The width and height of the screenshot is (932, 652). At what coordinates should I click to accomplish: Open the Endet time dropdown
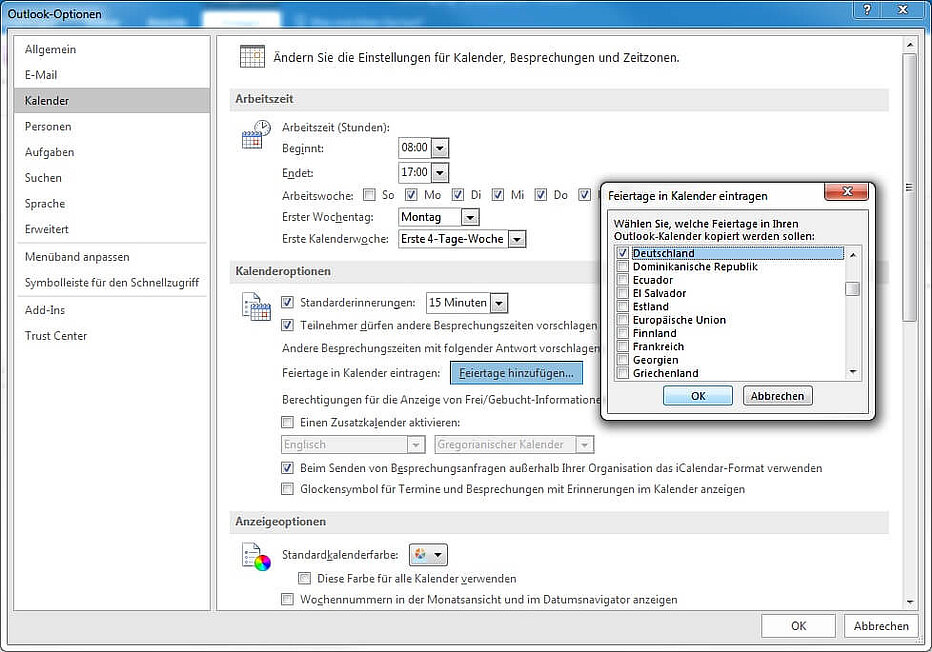(440, 173)
